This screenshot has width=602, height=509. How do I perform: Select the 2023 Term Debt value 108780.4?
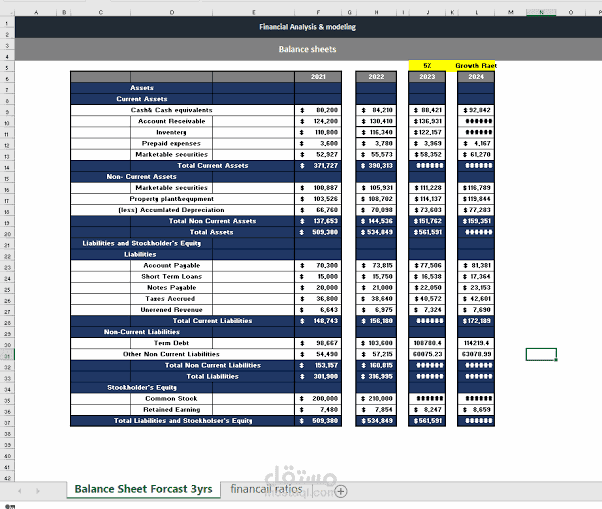pos(427,343)
